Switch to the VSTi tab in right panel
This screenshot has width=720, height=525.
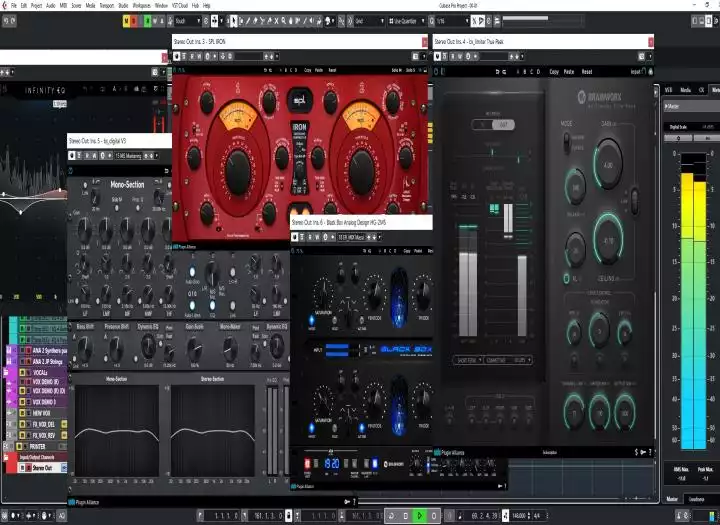coord(669,90)
